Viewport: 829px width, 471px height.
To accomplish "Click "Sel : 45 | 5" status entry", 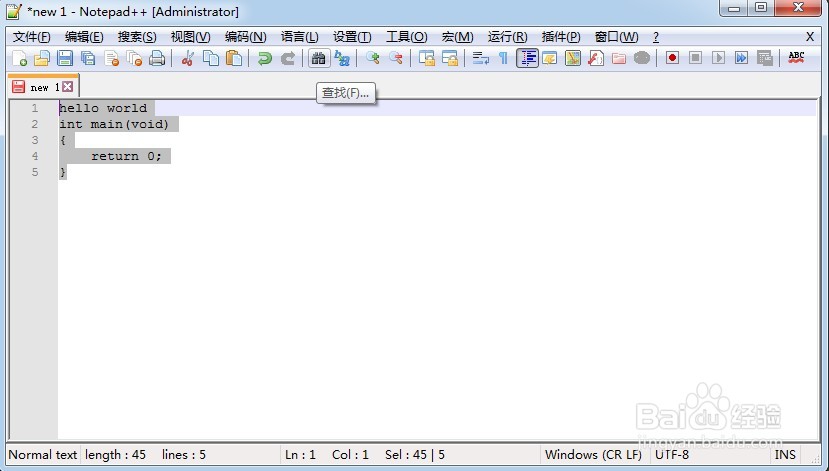I will (414, 455).
